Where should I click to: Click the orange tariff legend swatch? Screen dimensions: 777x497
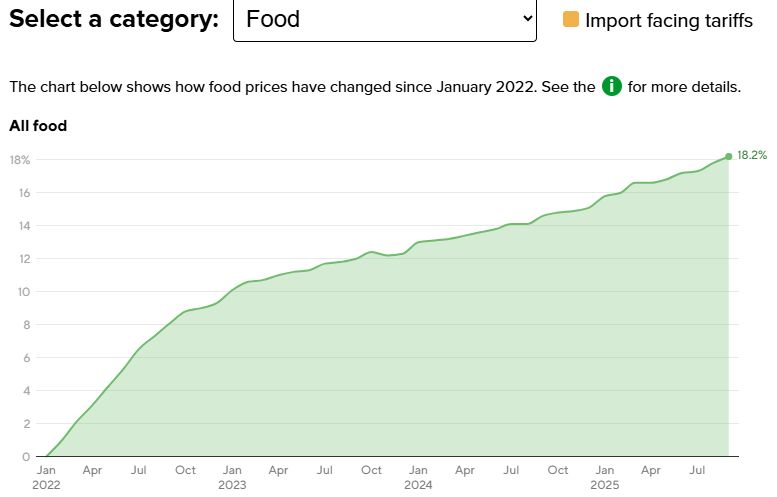pos(571,19)
